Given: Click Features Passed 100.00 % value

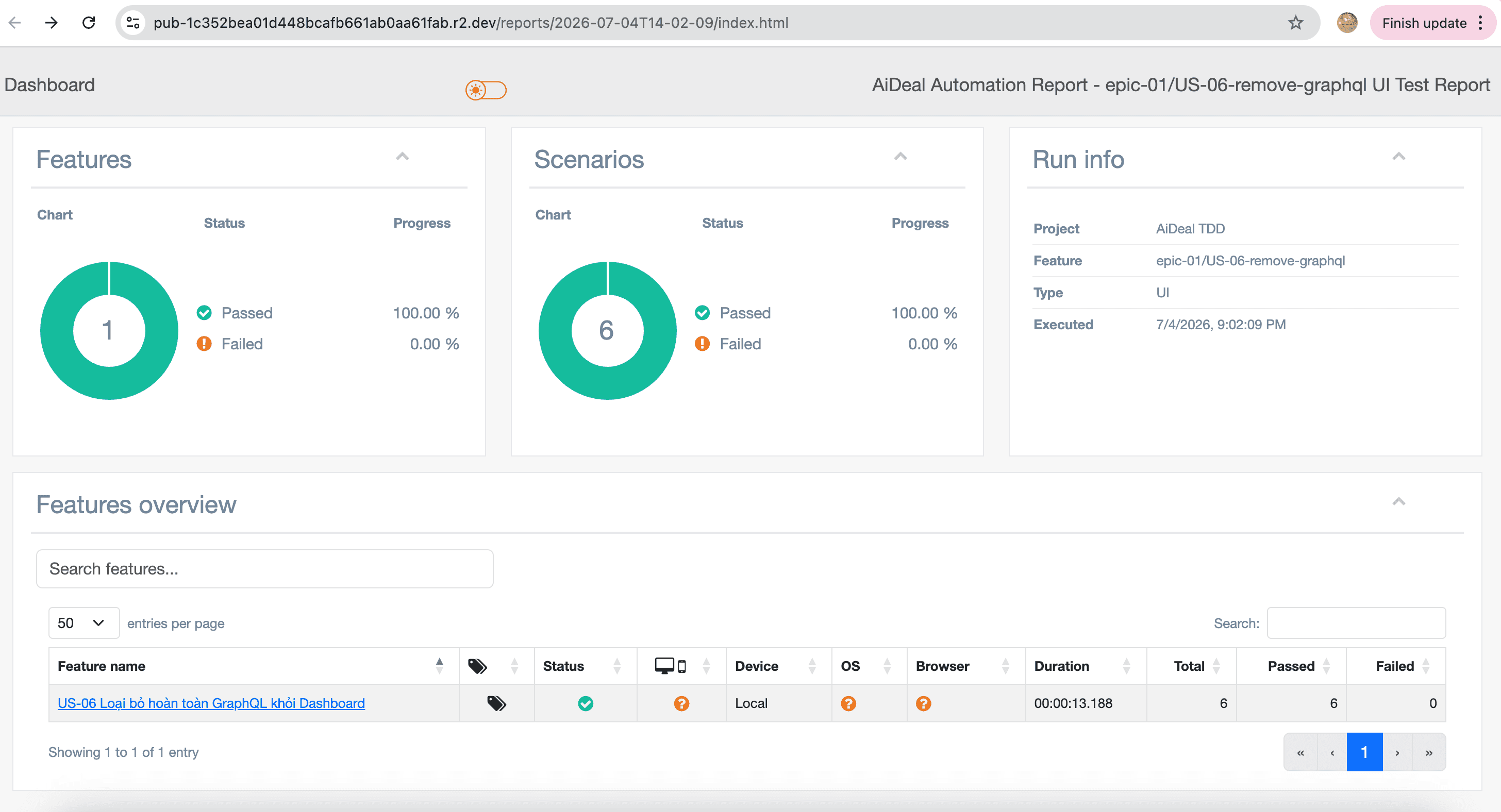Looking at the screenshot, I should coord(426,313).
